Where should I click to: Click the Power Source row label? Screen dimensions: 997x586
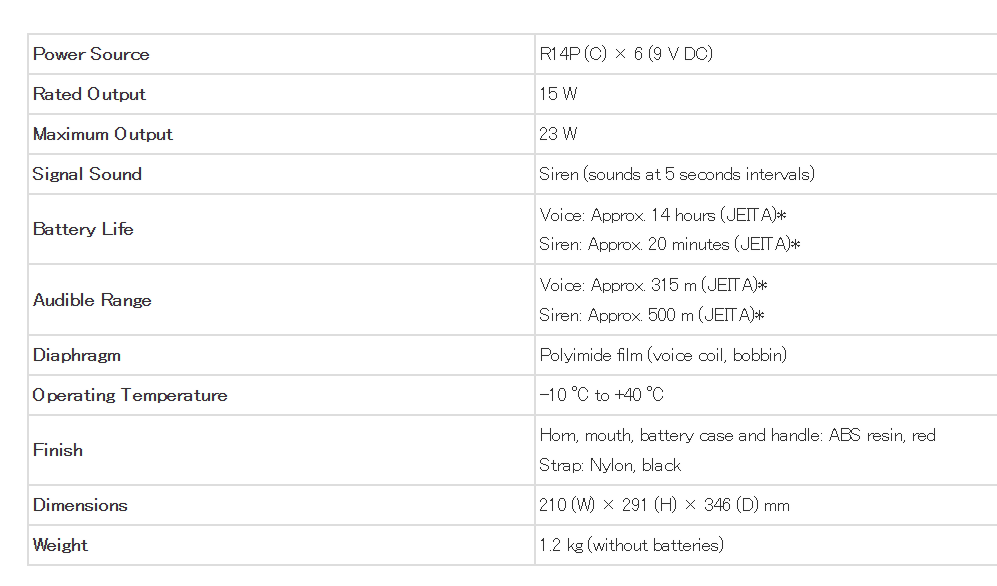[x=91, y=54]
